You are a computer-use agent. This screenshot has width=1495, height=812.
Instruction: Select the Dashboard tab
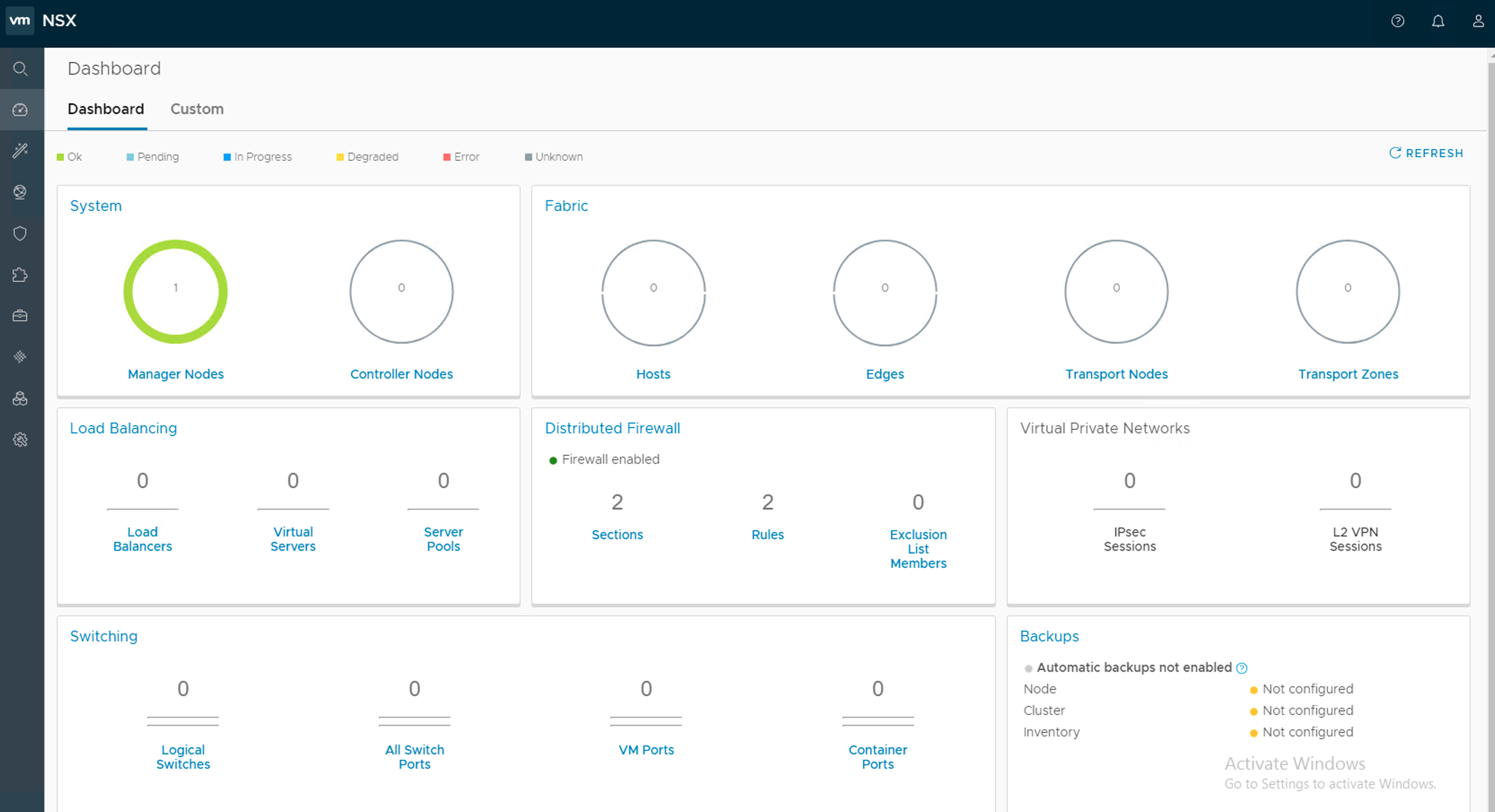(x=105, y=109)
